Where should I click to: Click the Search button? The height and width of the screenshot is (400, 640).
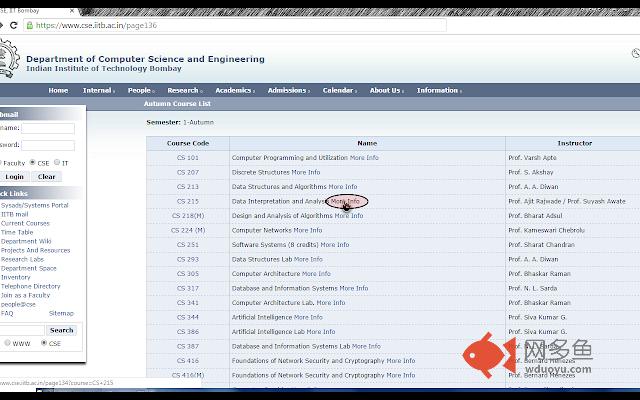coord(62,330)
